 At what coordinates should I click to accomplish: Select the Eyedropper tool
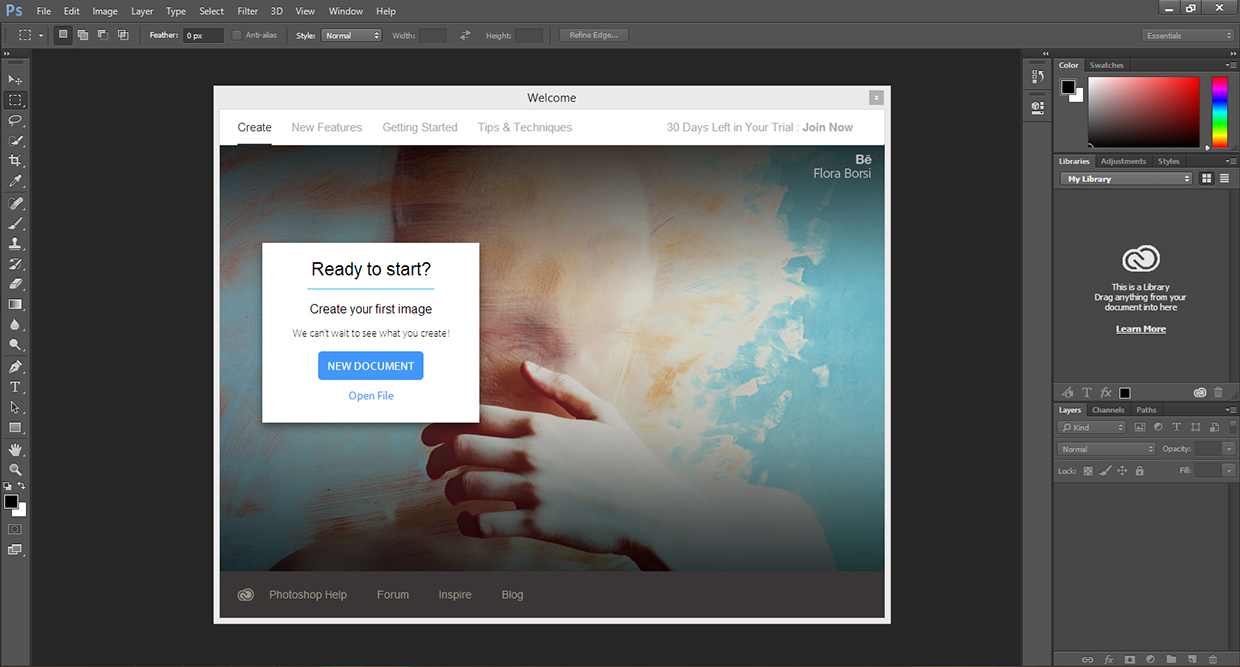point(15,182)
